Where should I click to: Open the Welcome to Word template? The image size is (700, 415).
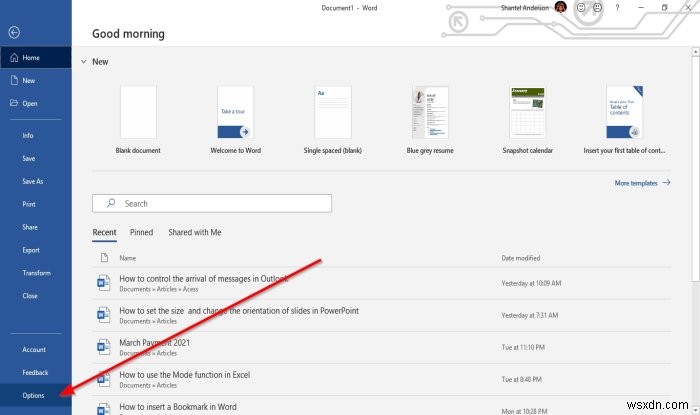tap(236, 120)
